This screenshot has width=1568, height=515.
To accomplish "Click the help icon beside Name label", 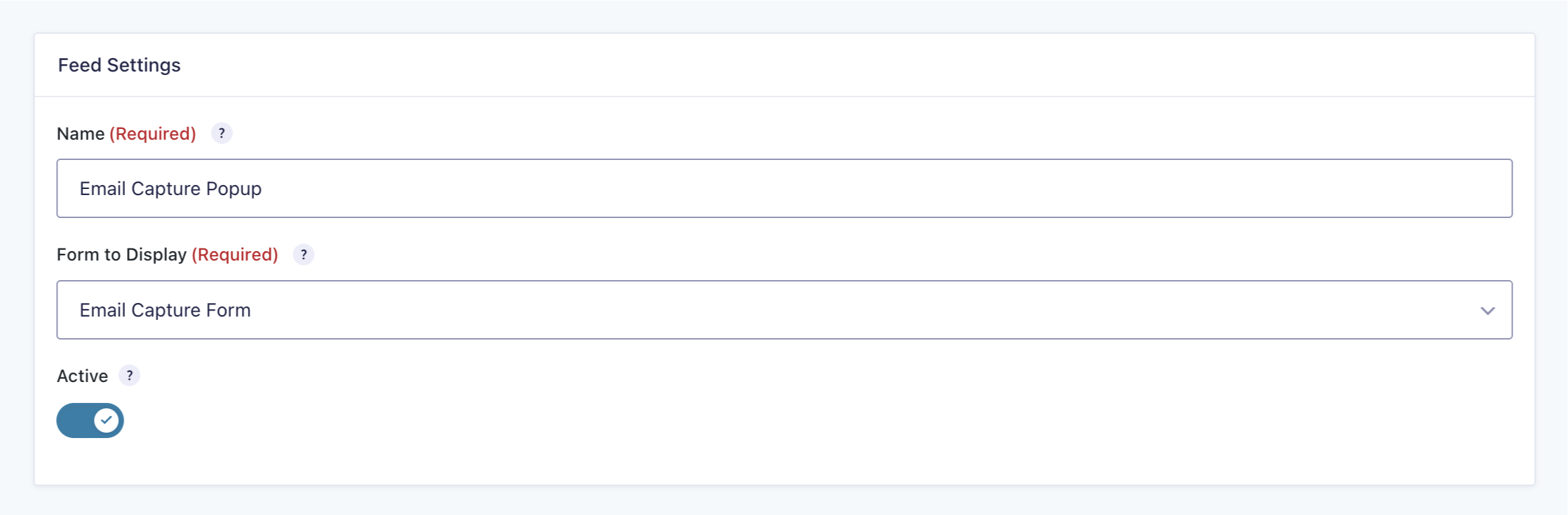I will [x=222, y=134].
